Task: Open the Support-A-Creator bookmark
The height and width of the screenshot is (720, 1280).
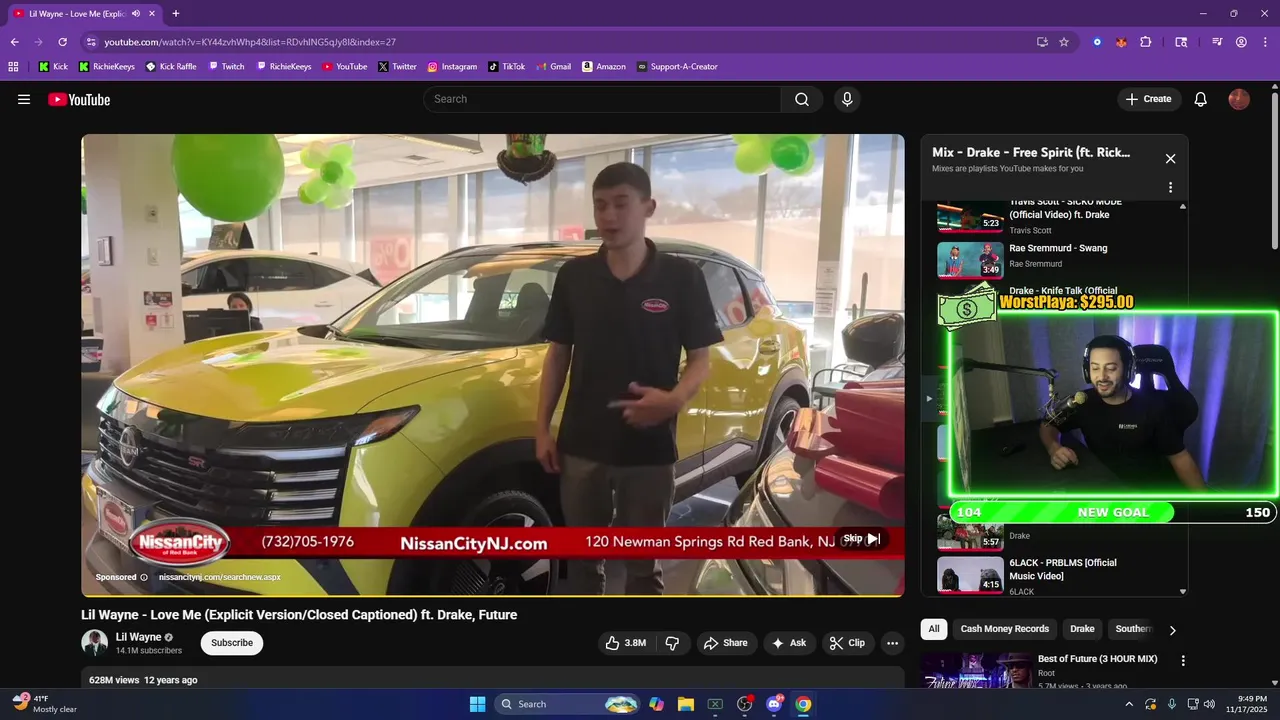Action: coord(677,67)
